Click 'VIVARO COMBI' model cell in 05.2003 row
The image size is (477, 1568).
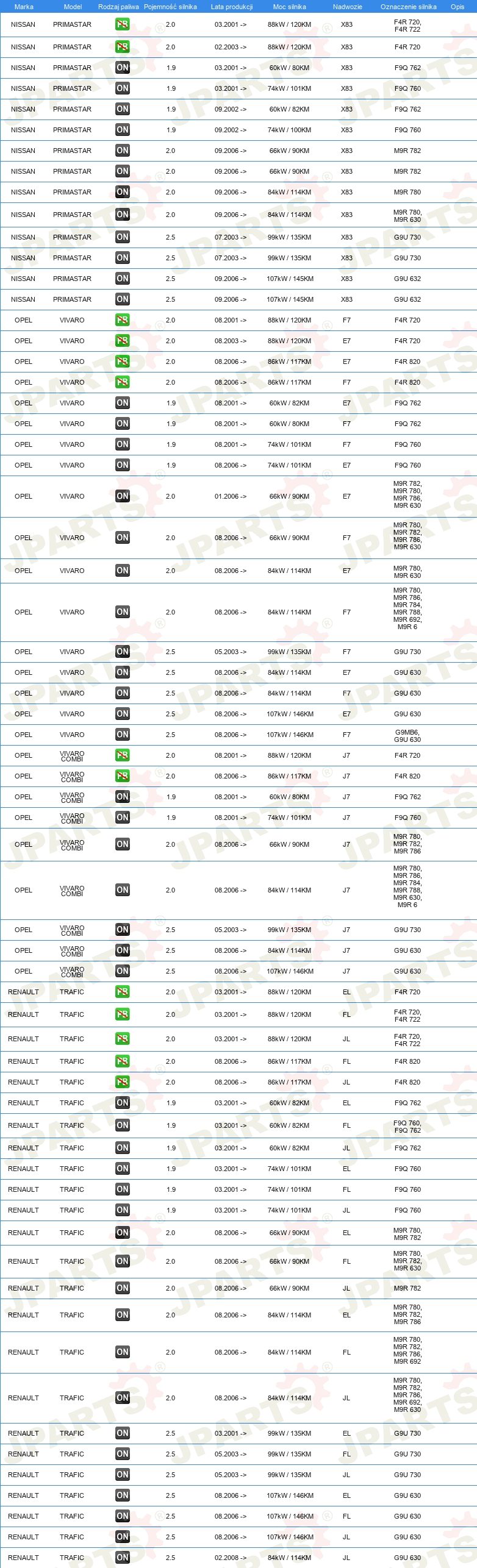pyautogui.click(x=72, y=931)
